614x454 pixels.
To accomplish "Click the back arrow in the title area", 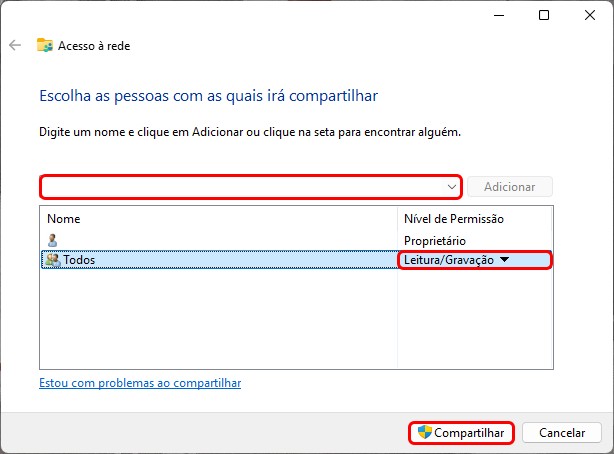I will click(15, 45).
